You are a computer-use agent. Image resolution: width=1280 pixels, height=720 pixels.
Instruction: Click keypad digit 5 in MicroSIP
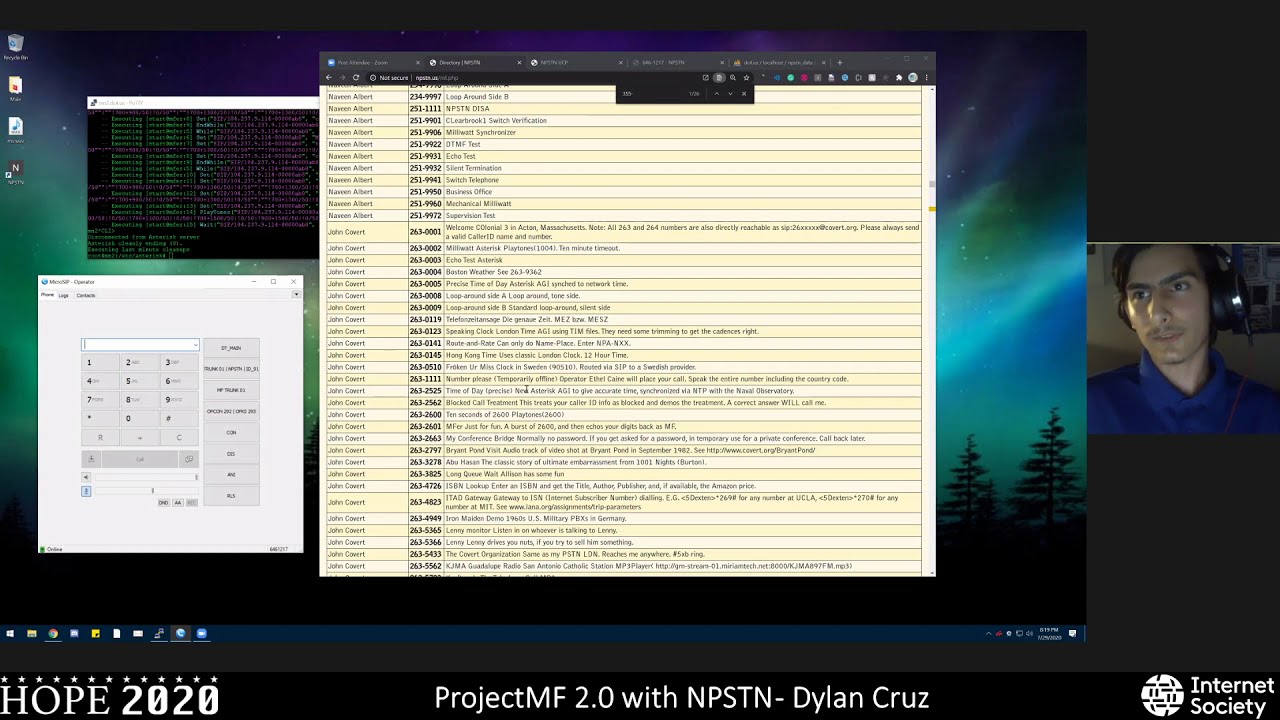click(140, 381)
